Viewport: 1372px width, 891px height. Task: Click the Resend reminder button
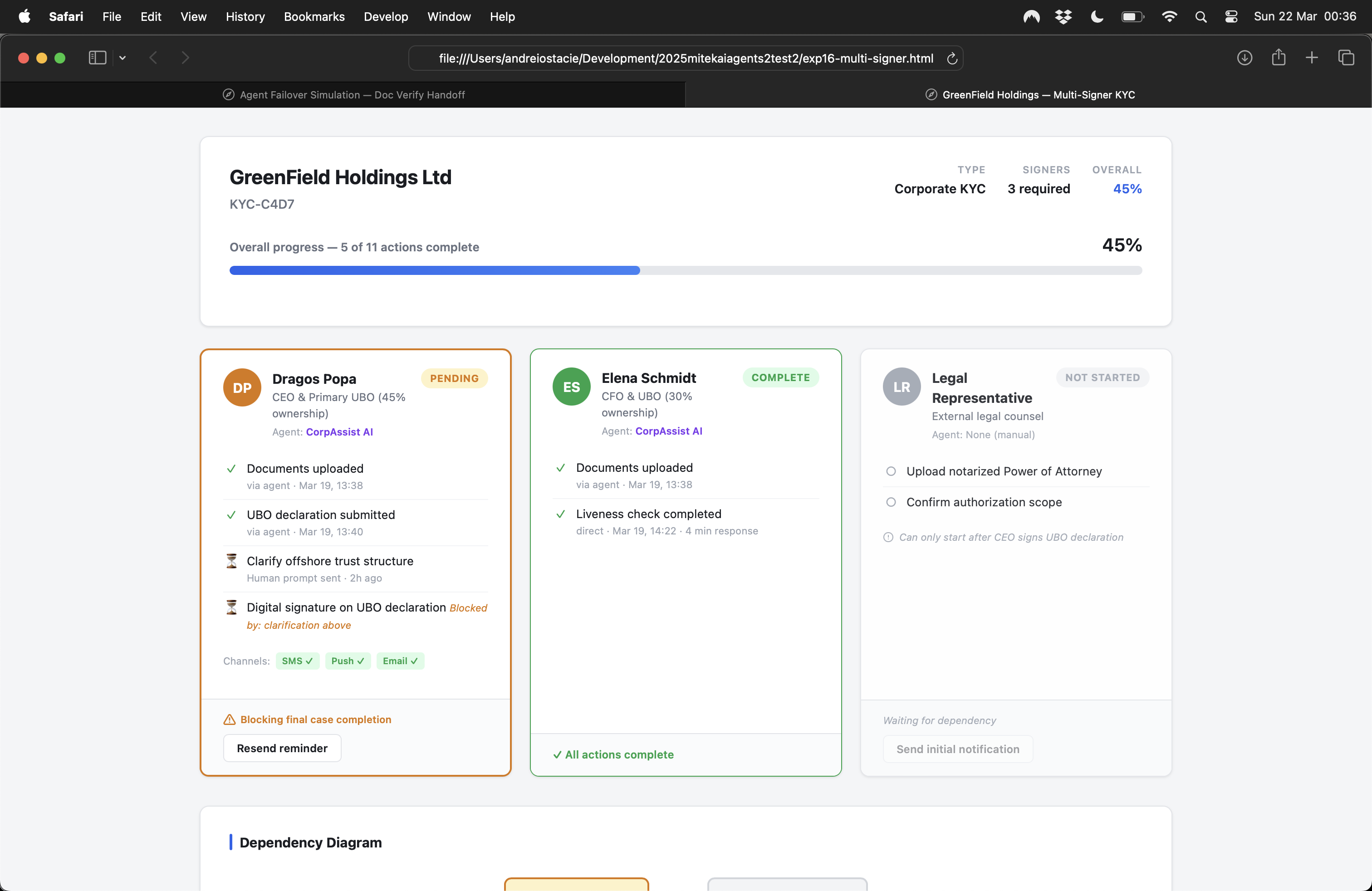click(282, 748)
